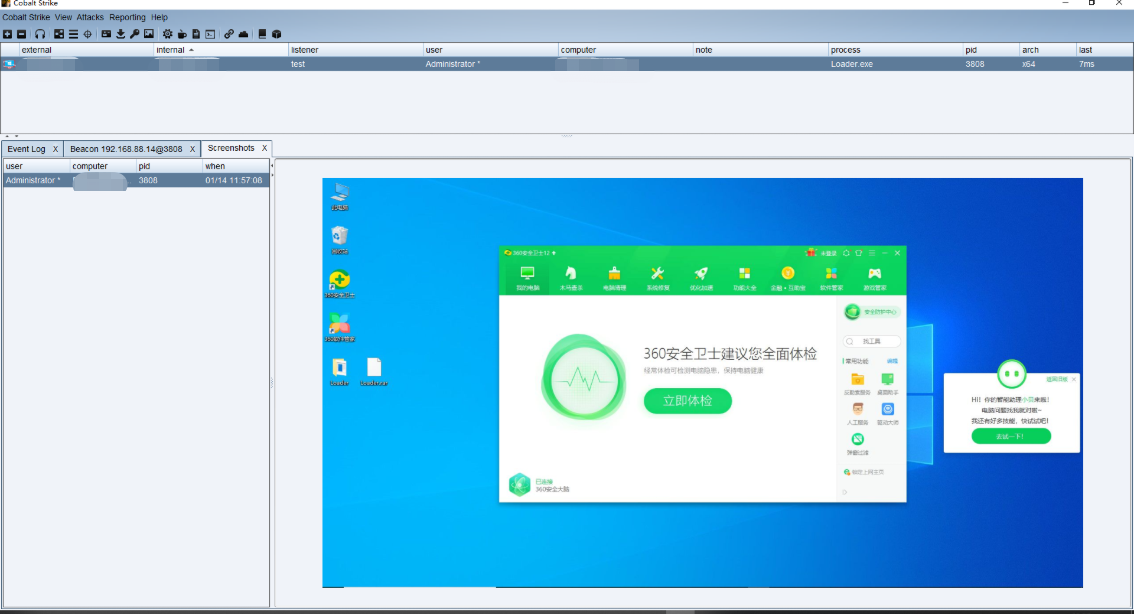Open Screenshots via the picture toolbar icon

click(149, 34)
